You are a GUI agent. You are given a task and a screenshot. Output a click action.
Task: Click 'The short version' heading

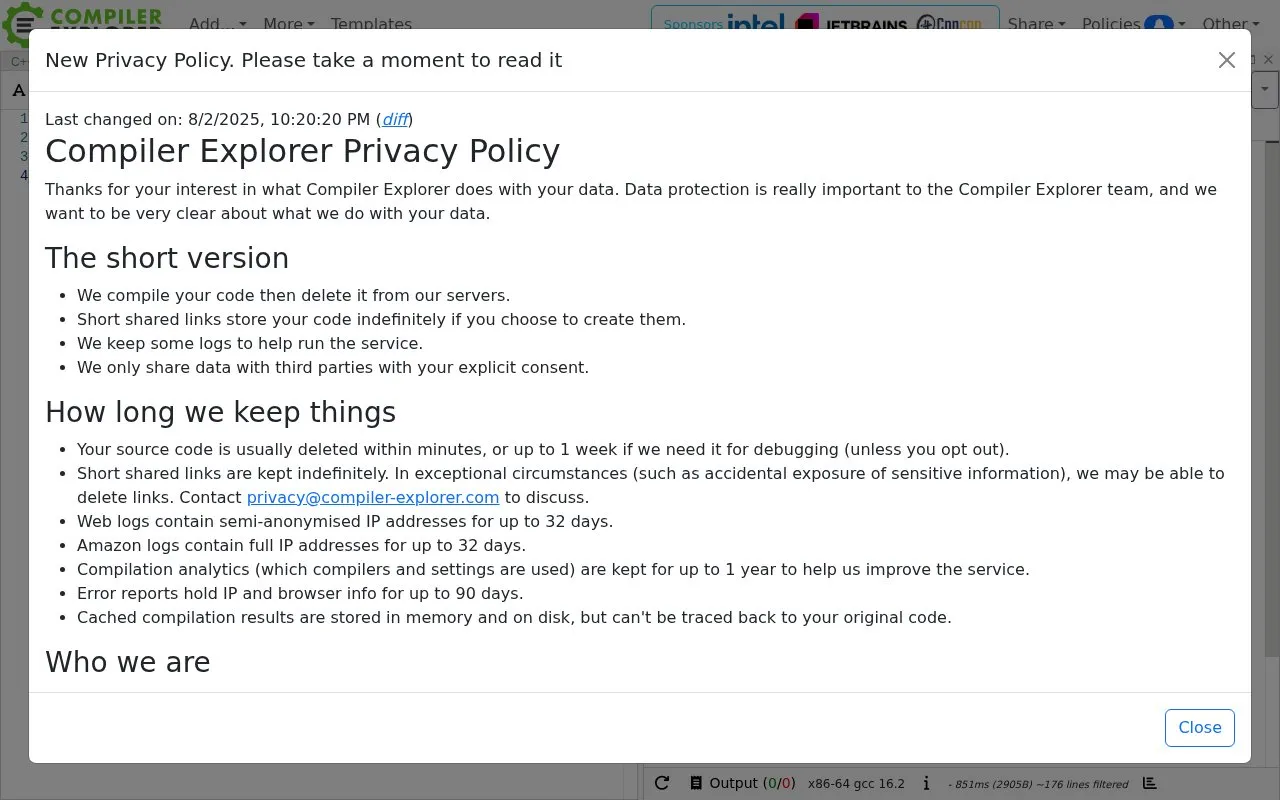pyautogui.click(x=167, y=258)
